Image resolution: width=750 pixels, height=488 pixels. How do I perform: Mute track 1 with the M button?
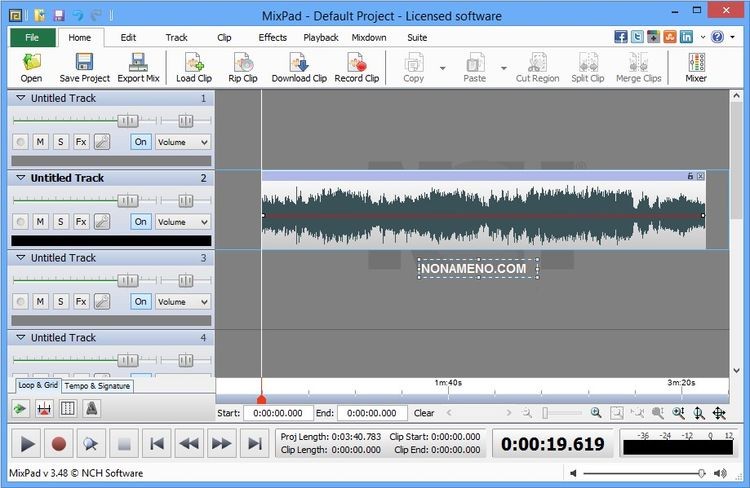point(40,142)
